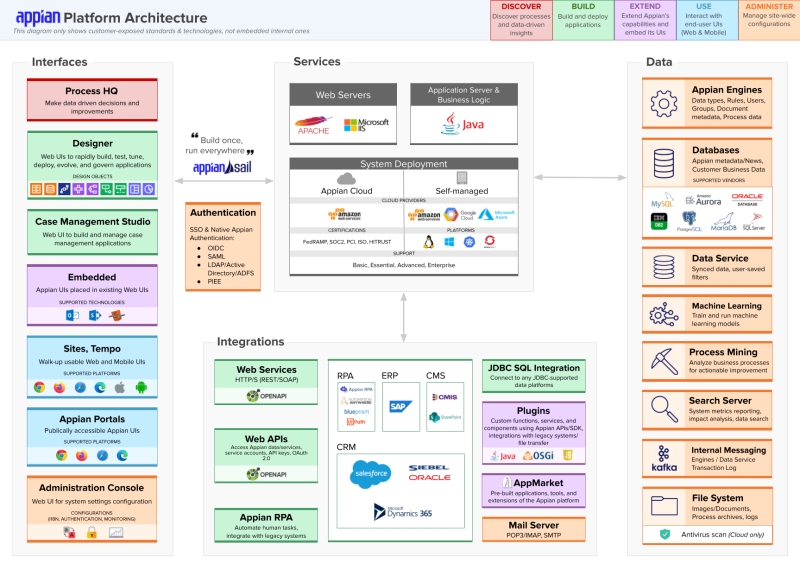
Task: Click the Kafka logo in Internal Messaging
Action: (x=664, y=458)
